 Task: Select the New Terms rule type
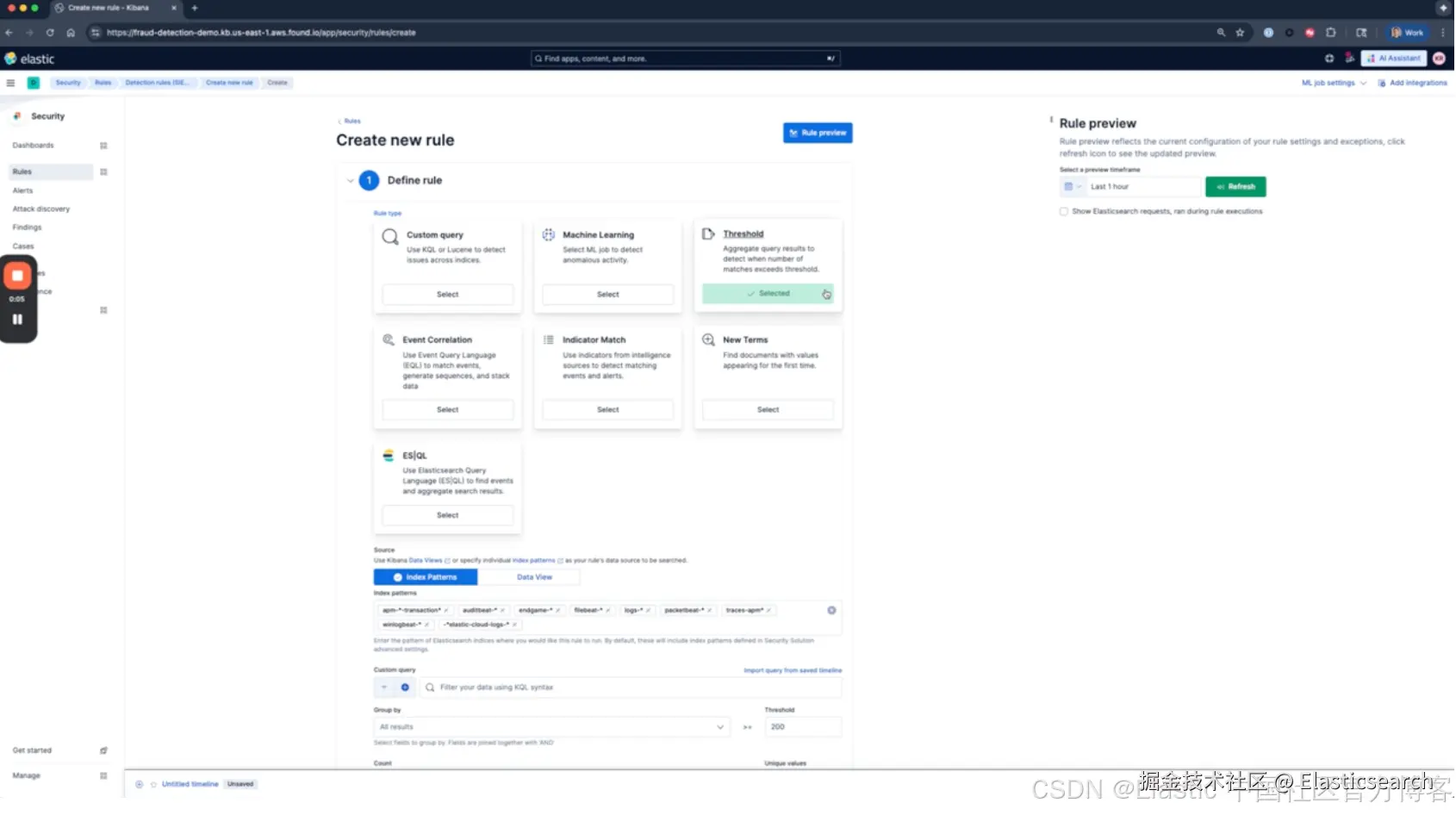tap(768, 410)
